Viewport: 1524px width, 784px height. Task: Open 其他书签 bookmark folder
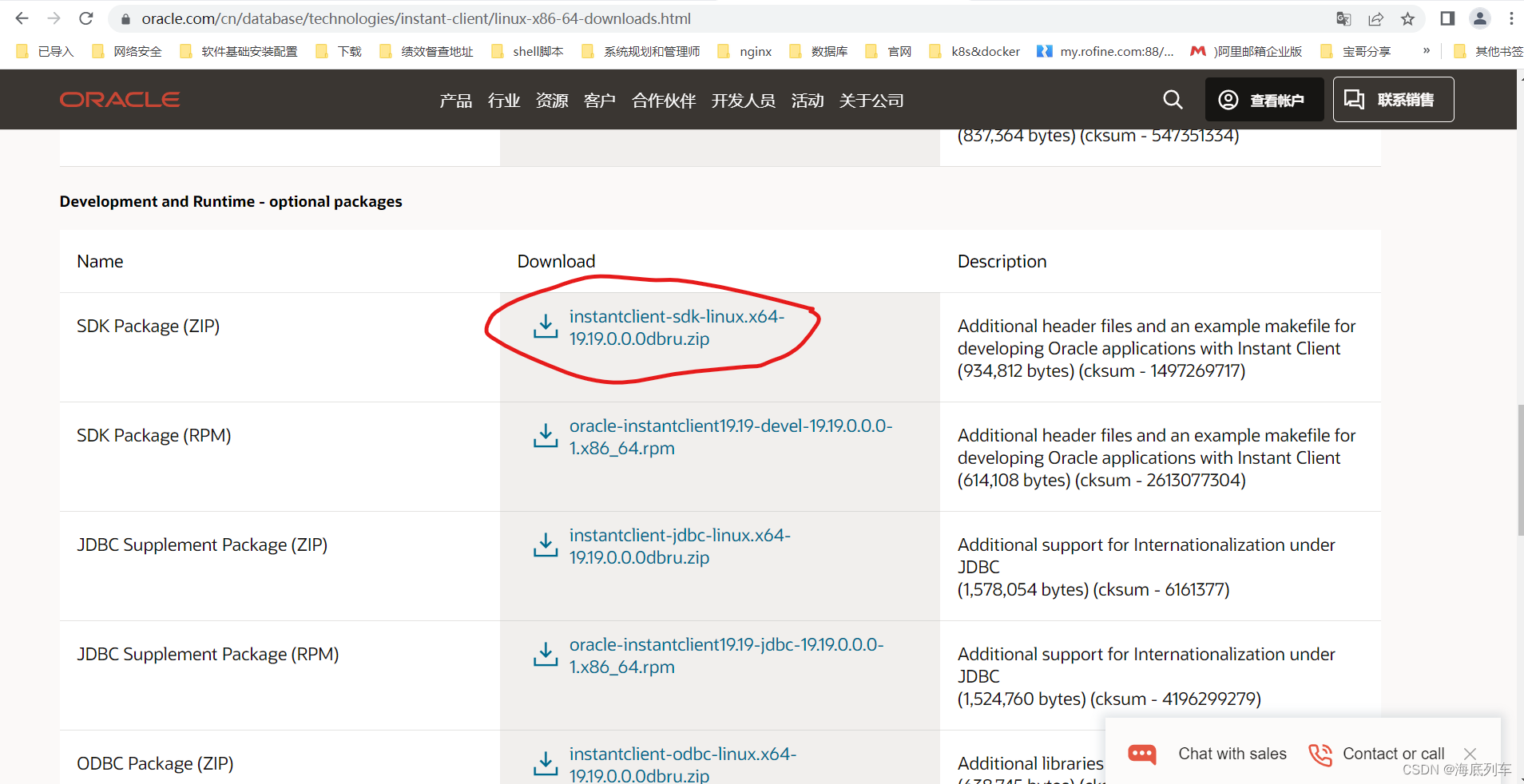(x=1488, y=51)
